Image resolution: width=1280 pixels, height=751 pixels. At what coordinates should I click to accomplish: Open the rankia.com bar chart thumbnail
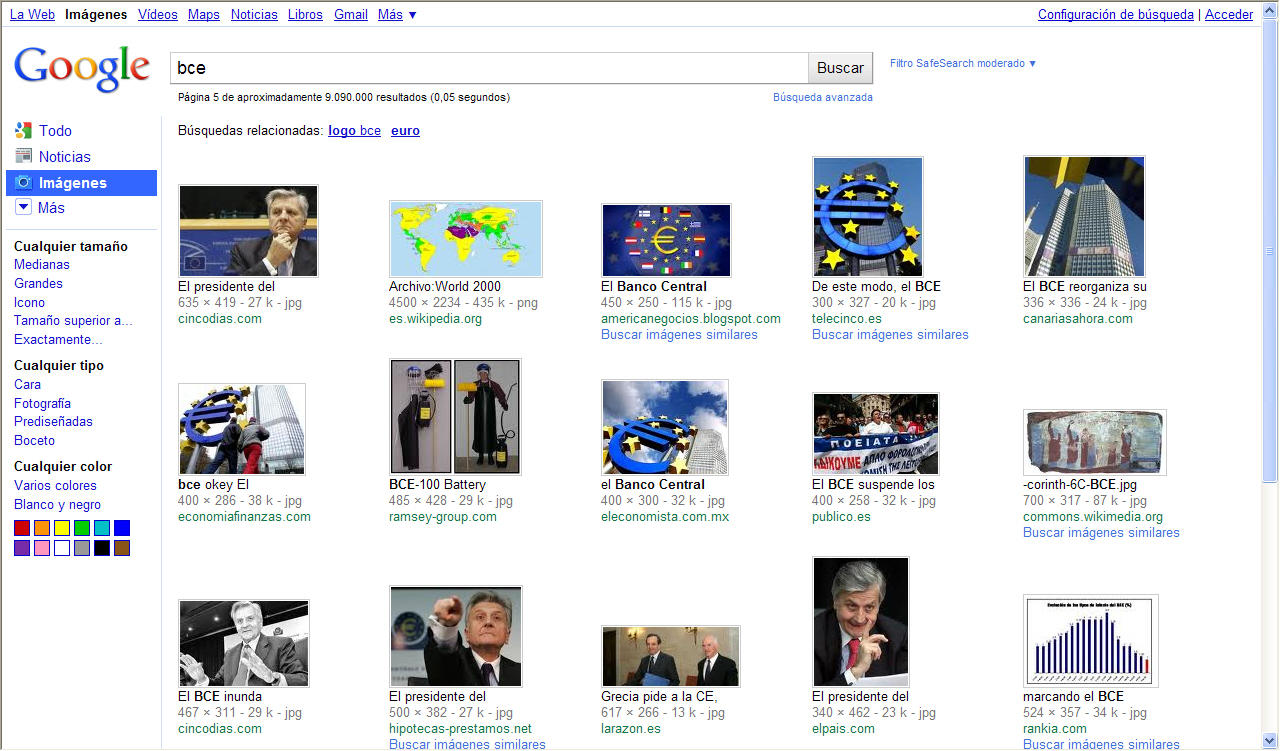pos(1090,640)
